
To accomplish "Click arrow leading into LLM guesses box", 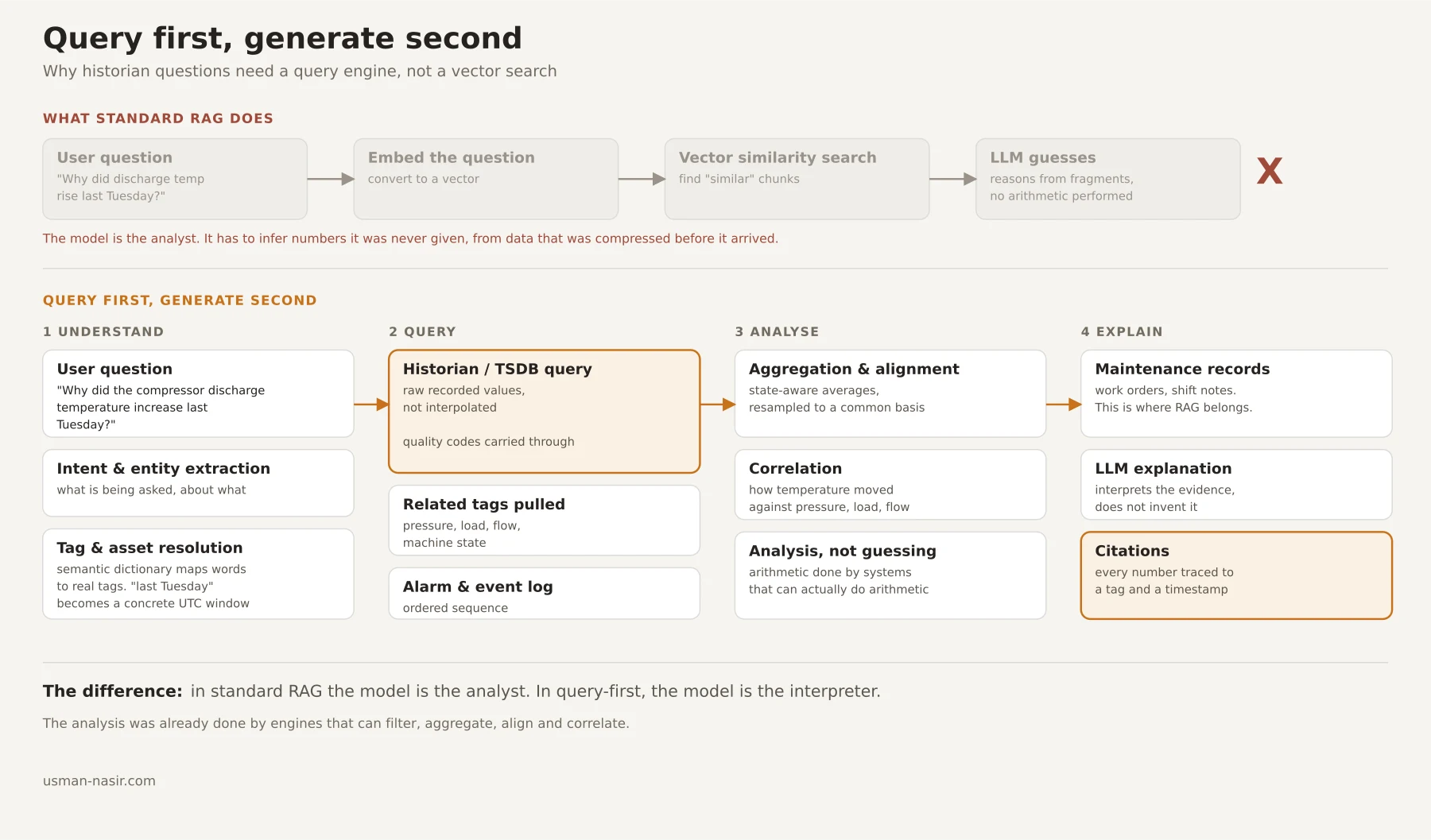I will click(x=952, y=179).
